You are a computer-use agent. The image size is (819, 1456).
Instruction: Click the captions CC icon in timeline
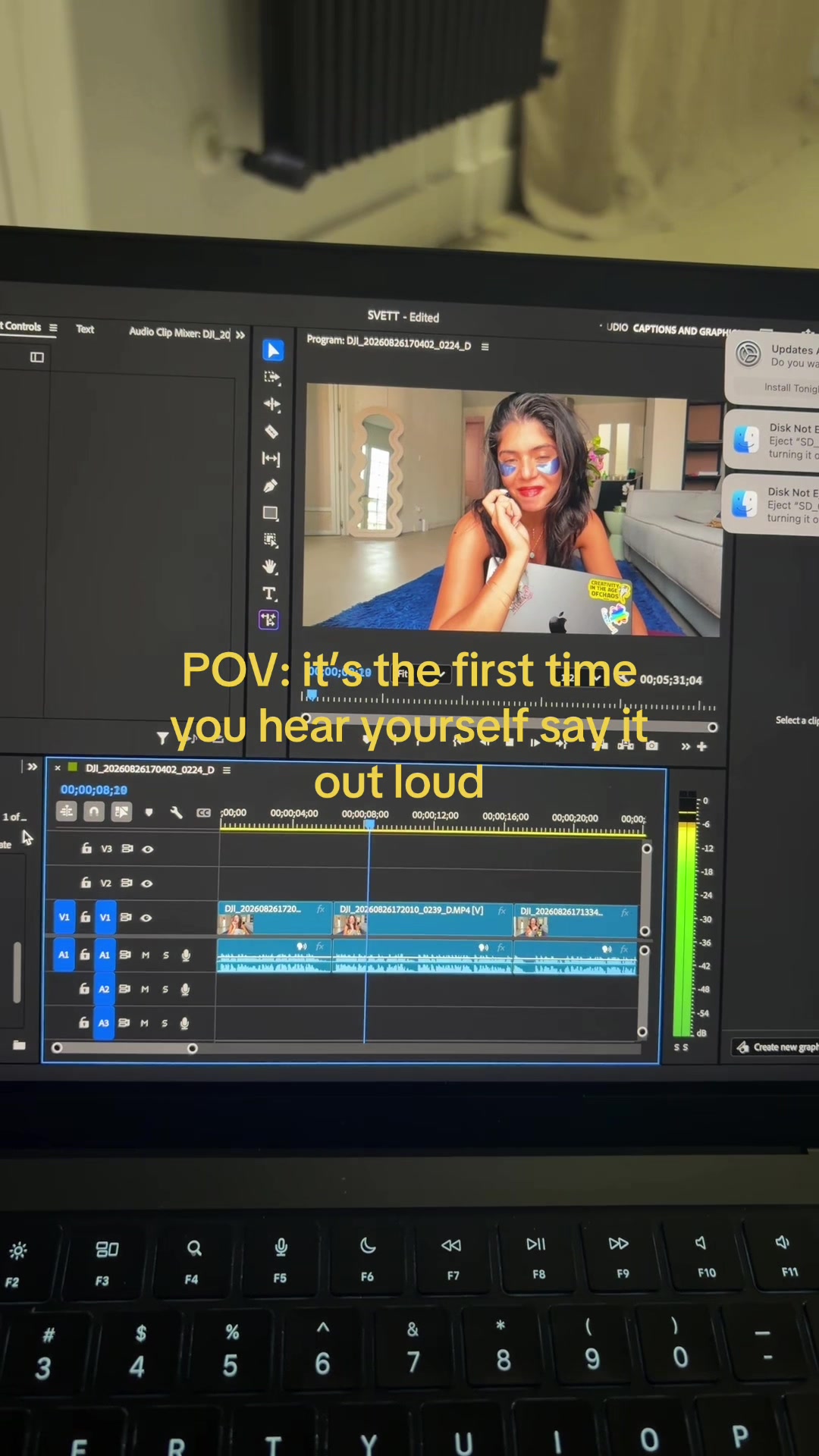[x=203, y=813]
